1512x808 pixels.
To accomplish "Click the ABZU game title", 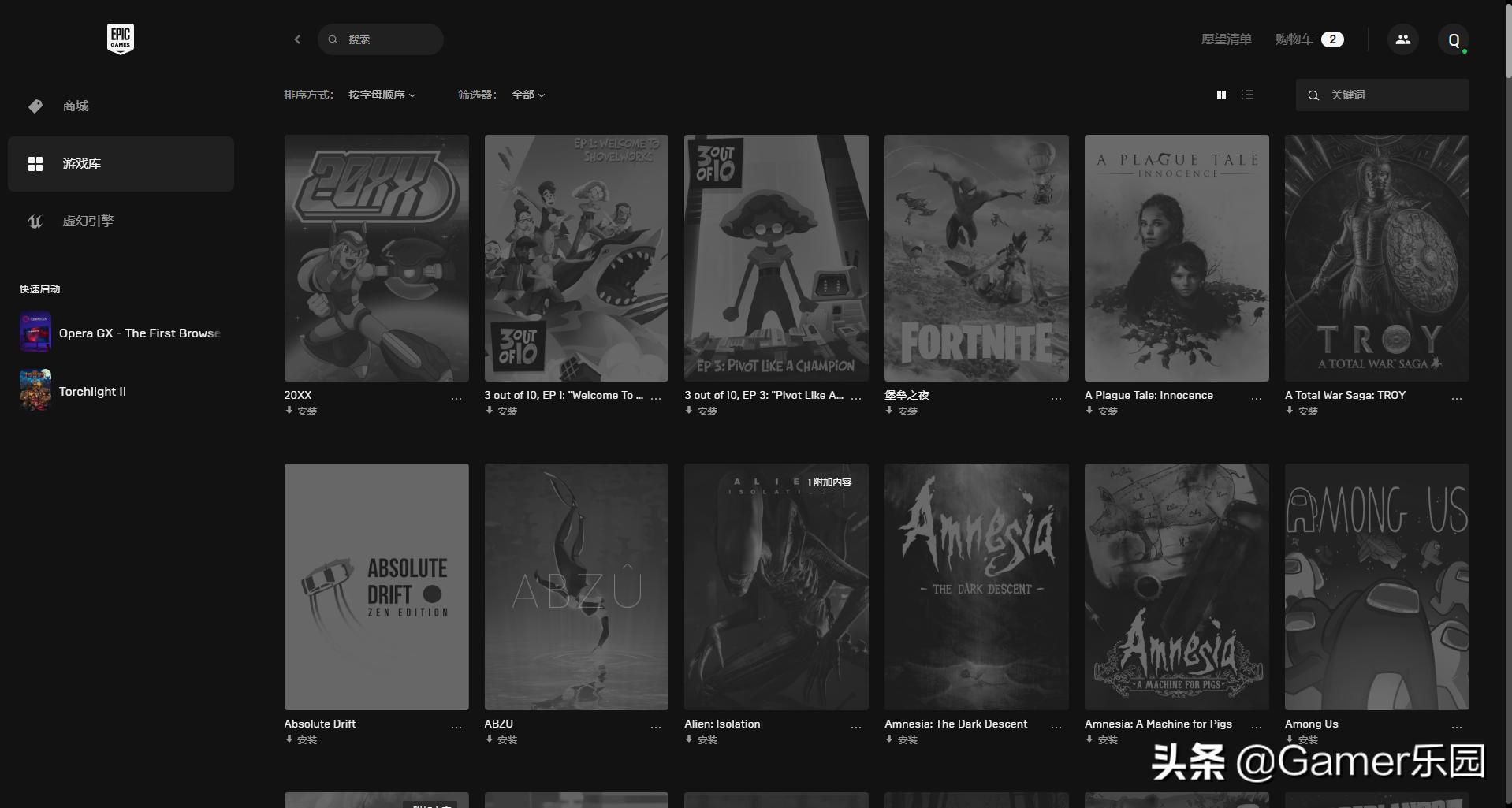I will 499,724.
